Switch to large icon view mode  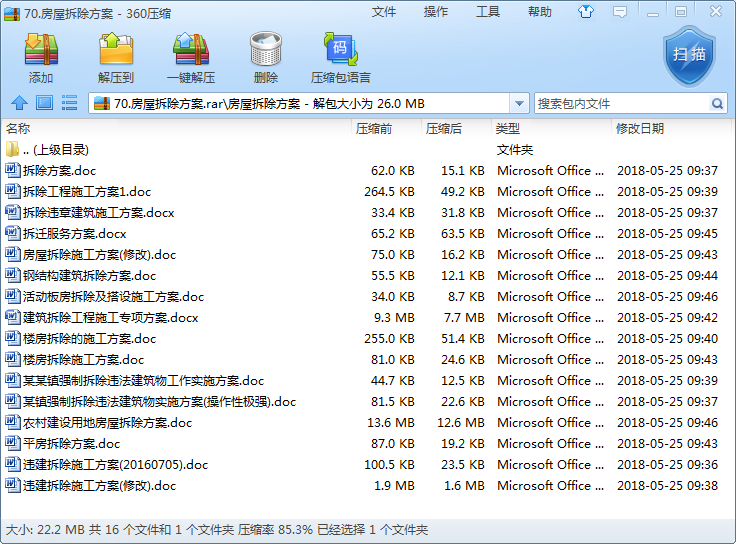click(44, 103)
